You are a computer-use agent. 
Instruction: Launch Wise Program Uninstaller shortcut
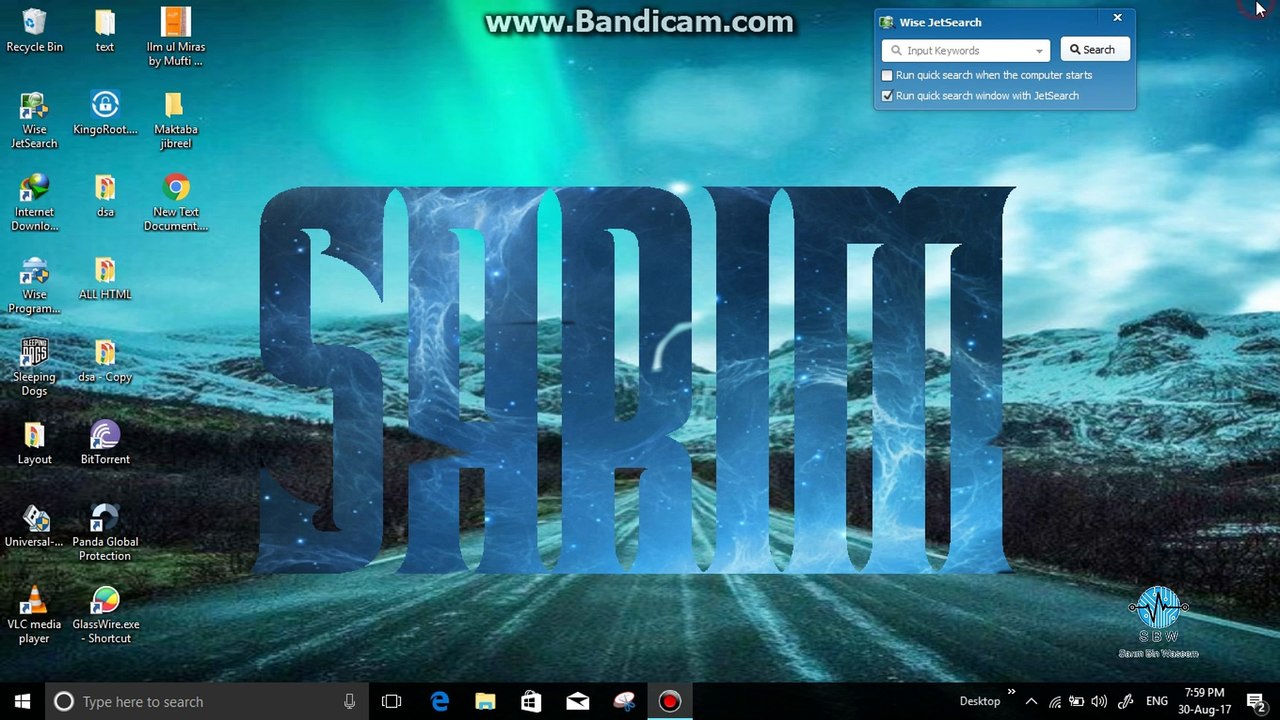34,285
